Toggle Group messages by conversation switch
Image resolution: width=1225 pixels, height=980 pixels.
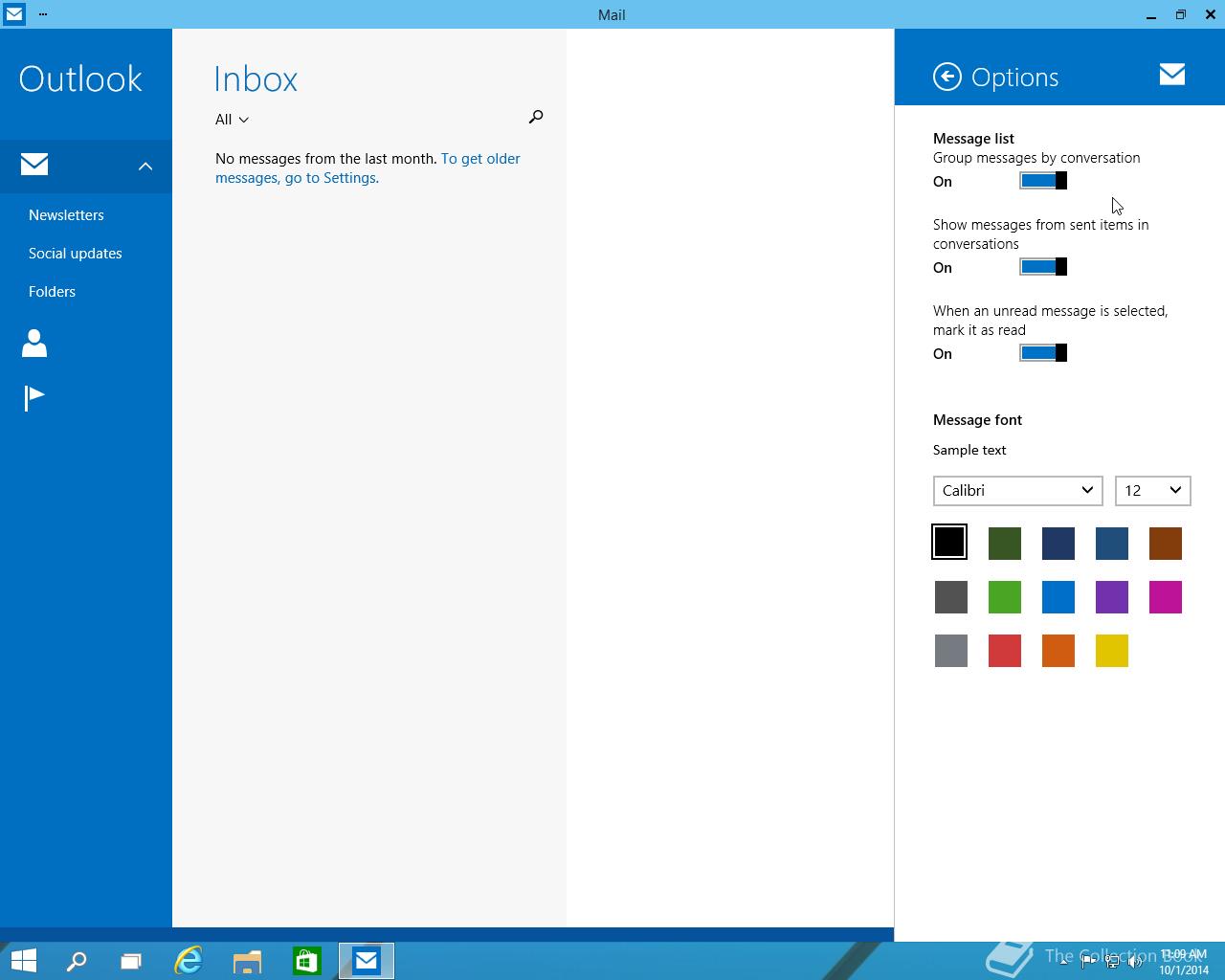click(1043, 181)
